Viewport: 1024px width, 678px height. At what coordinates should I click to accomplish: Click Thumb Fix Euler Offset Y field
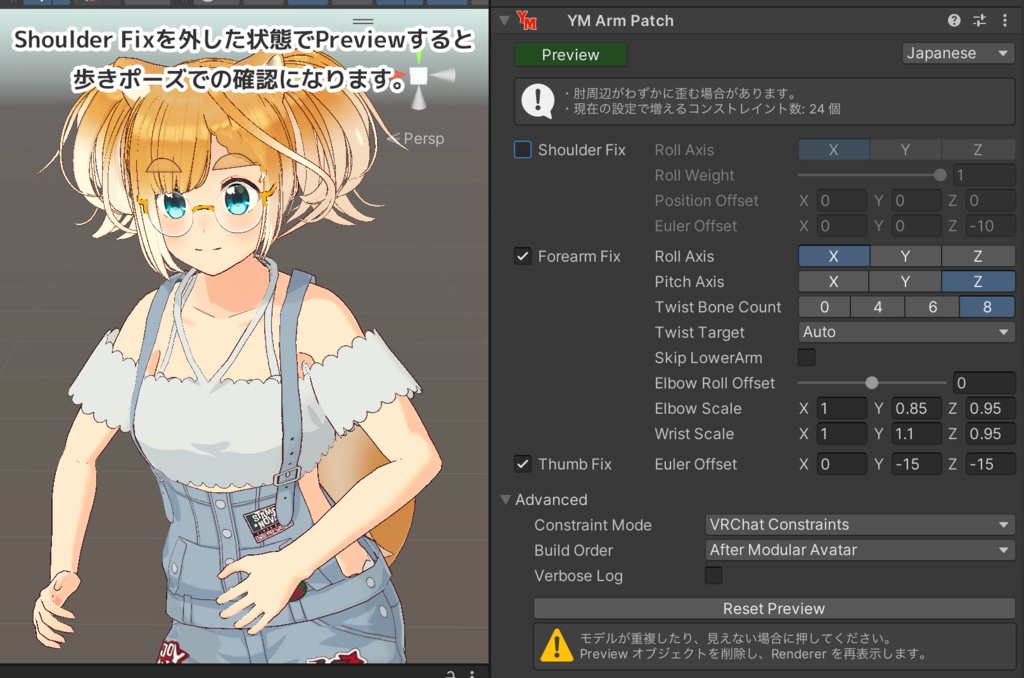click(916, 464)
